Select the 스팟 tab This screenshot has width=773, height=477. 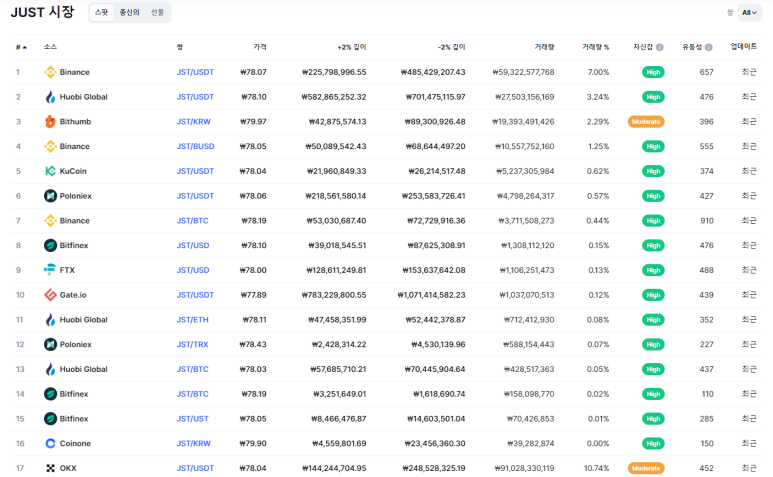102,12
